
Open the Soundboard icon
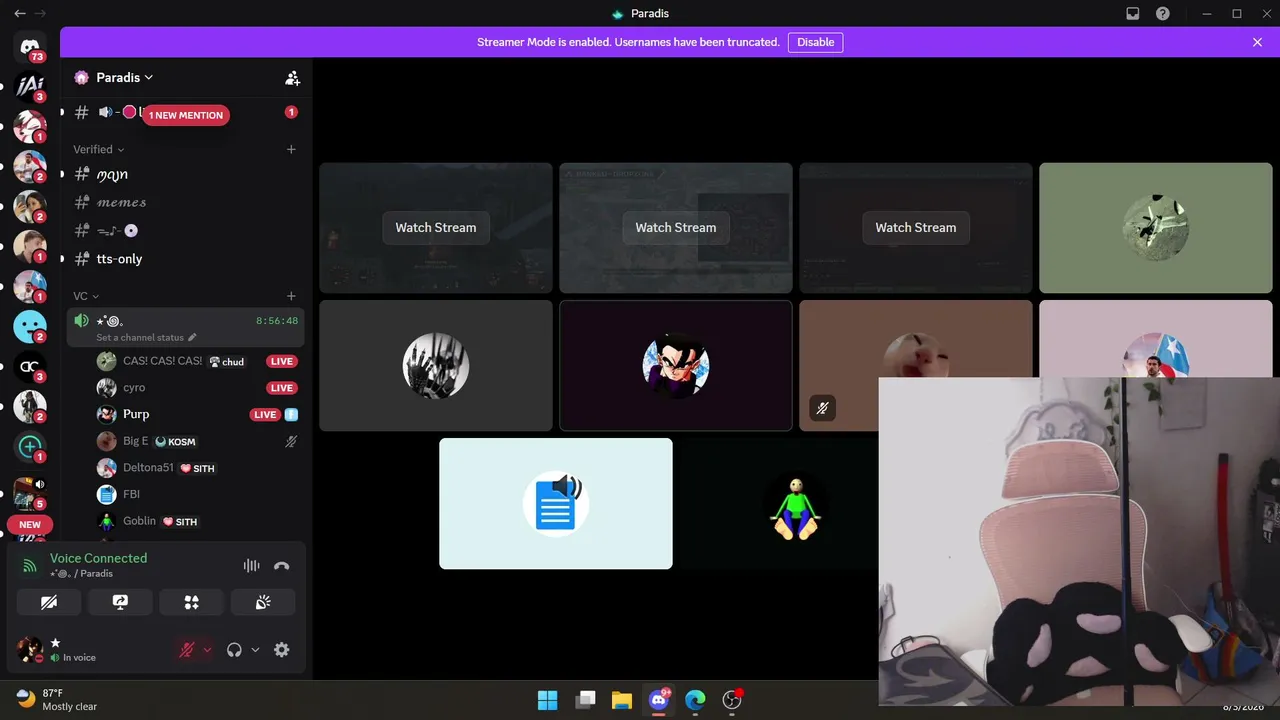(263, 602)
